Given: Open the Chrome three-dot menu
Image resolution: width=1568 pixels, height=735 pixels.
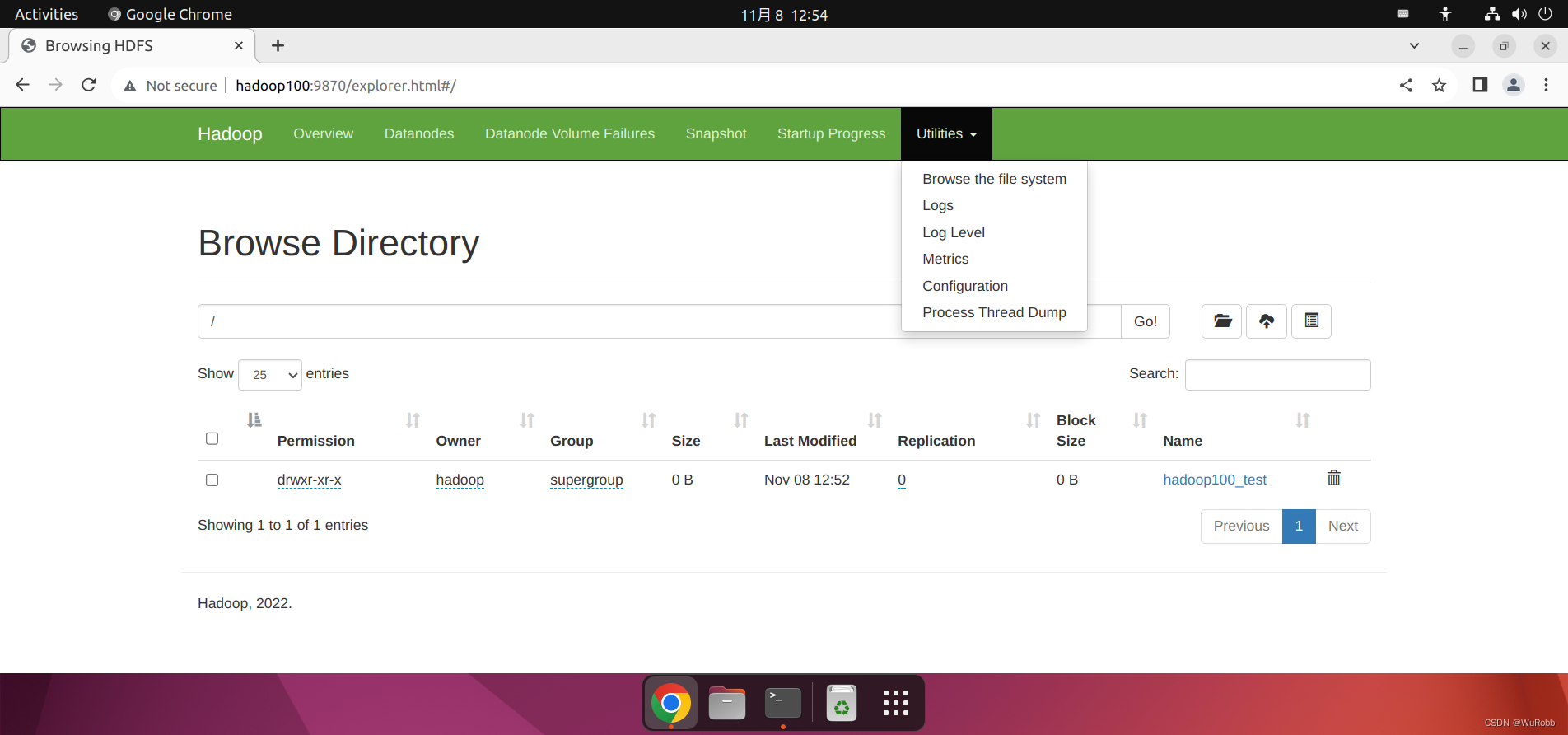Looking at the screenshot, I should (x=1546, y=86).
